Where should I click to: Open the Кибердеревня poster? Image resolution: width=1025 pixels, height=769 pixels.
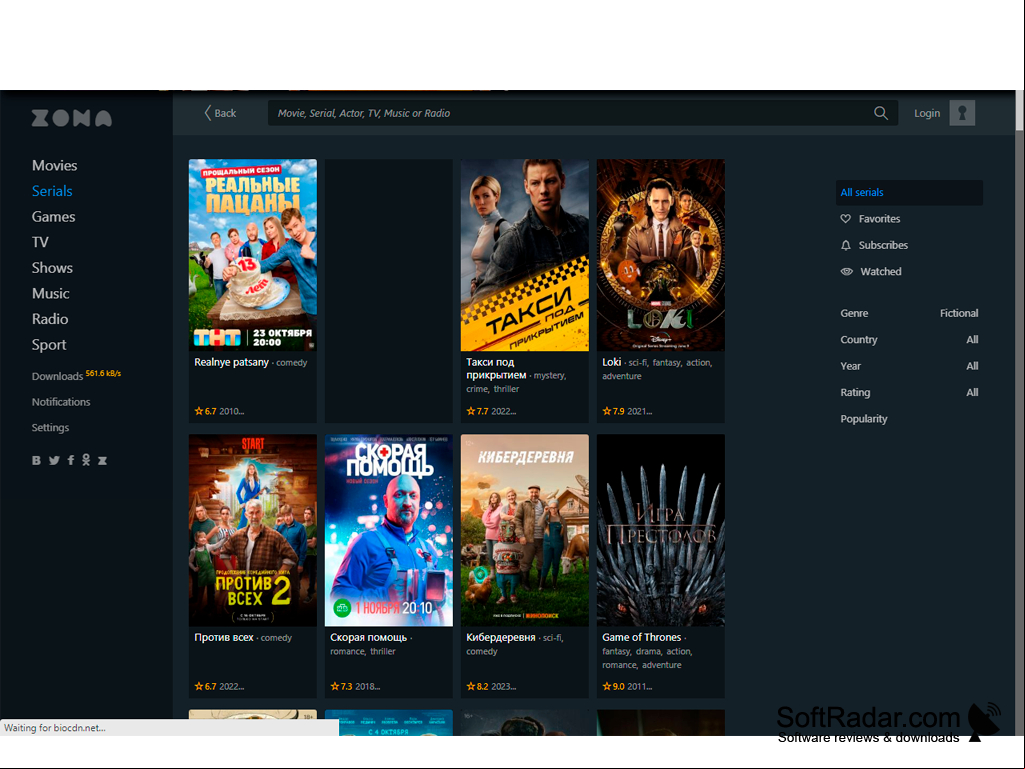525,530
